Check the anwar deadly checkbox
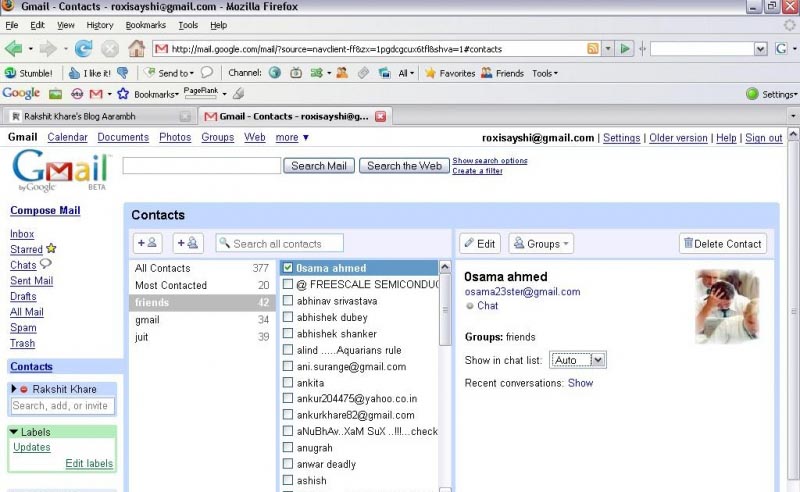The image size is (800, 492). [x=288, y=464]
